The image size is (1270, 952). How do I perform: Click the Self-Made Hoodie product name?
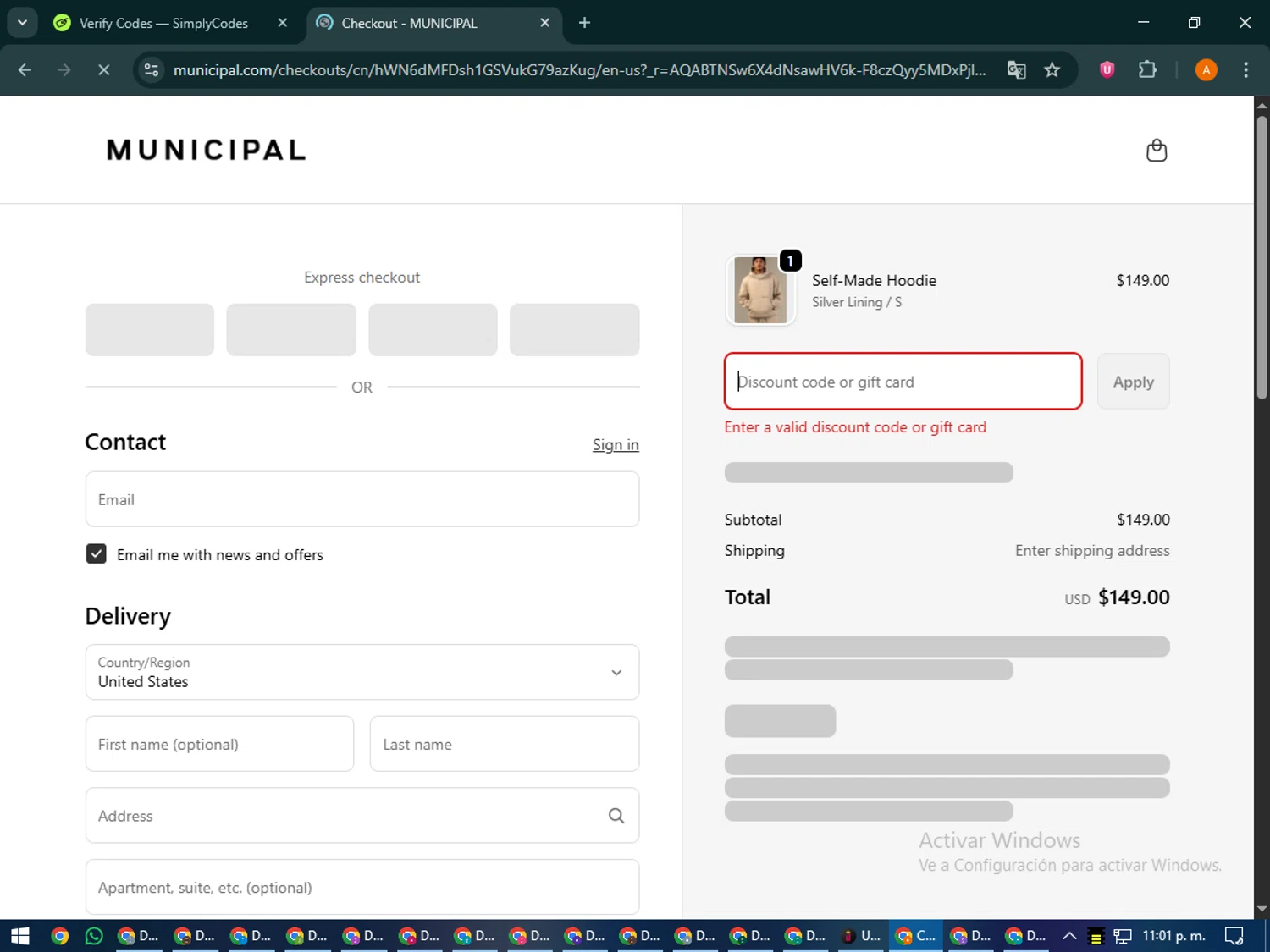tap(874, 280)
